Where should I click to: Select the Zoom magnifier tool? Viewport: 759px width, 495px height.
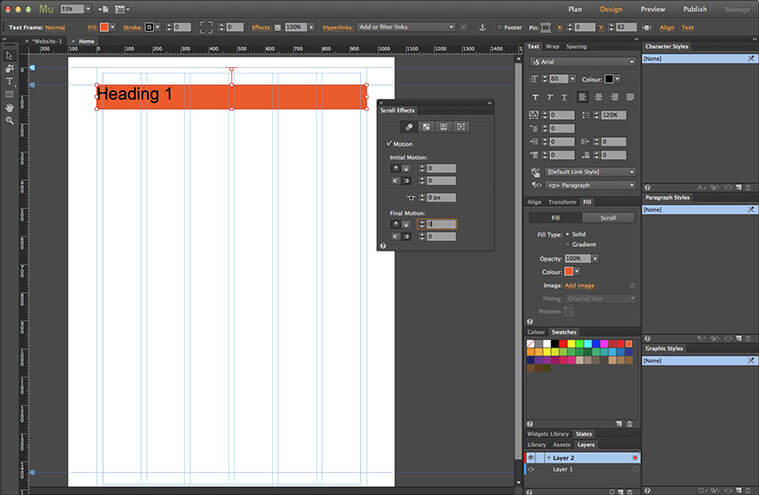[x=10, y=120]
